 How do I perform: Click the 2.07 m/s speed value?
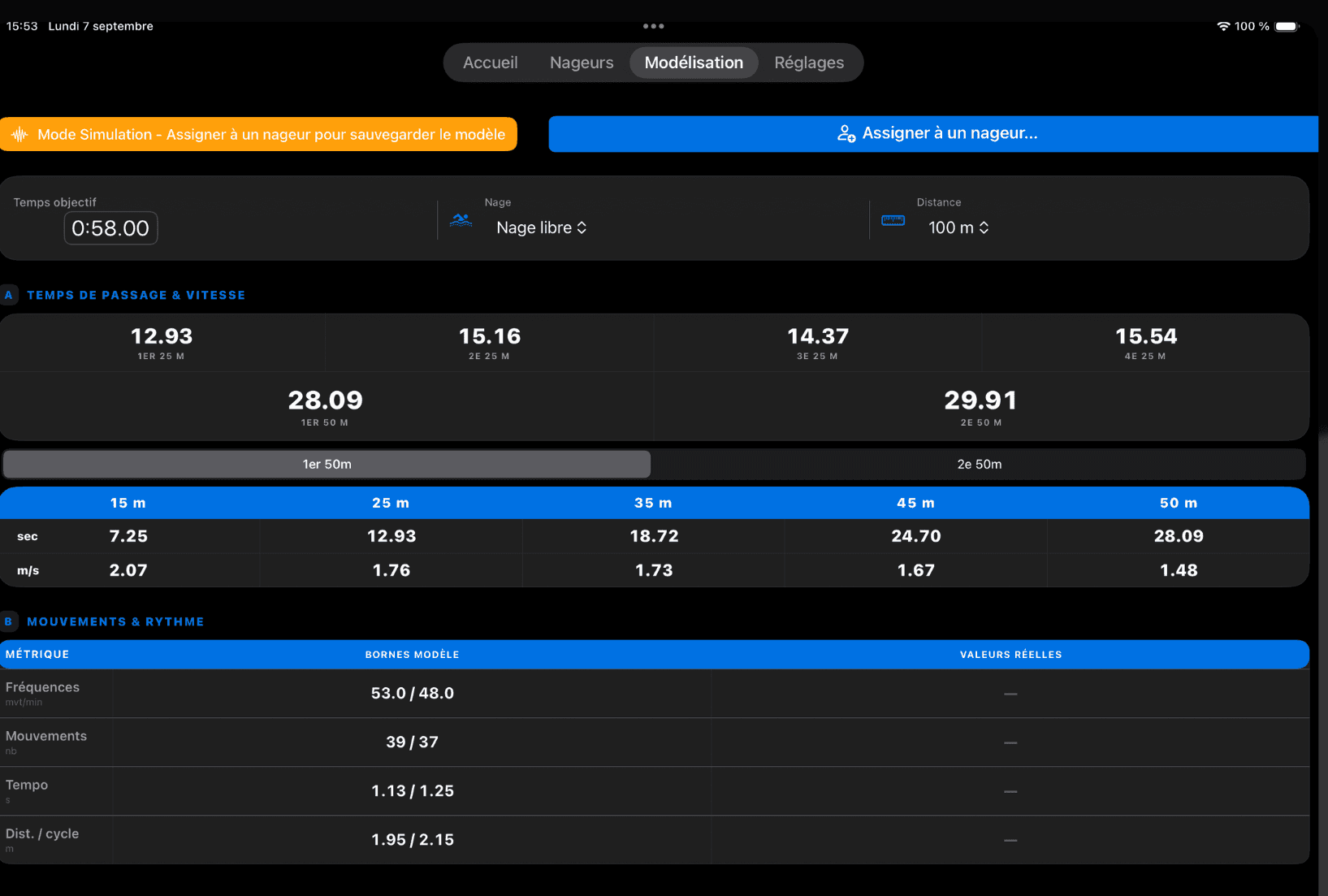[128, 570]
